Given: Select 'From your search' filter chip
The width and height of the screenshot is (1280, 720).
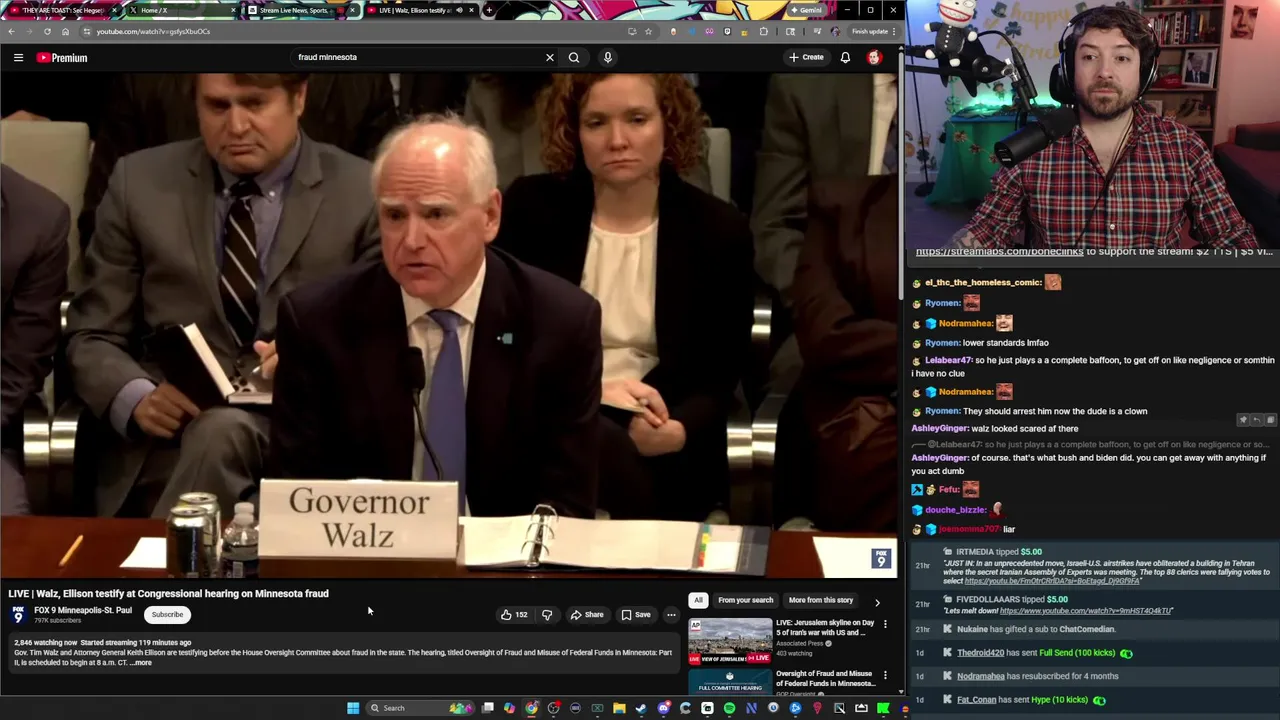Looking at the screenshot, I should click(745, 600).
